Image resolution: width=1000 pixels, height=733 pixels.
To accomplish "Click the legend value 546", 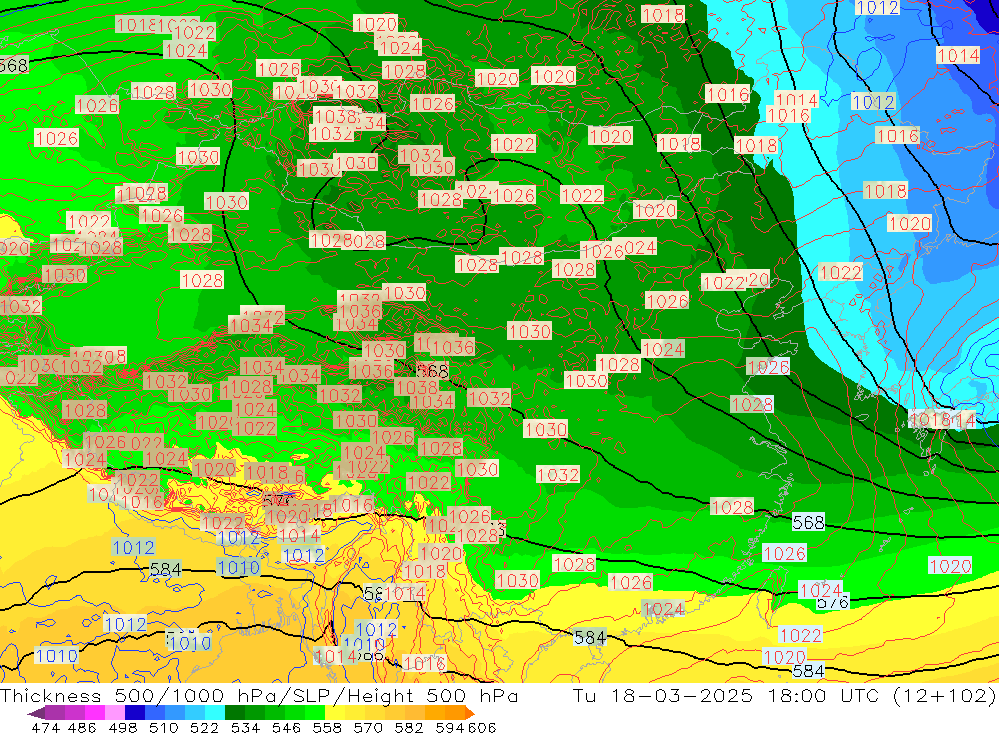I will coord(286,727).
